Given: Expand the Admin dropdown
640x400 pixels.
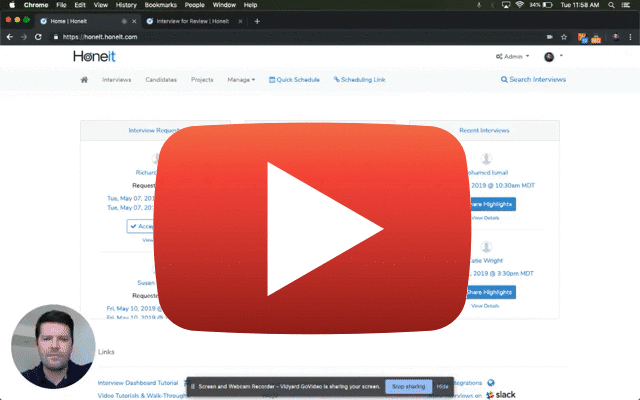Looking at the screenshot, I should (513, 56).
